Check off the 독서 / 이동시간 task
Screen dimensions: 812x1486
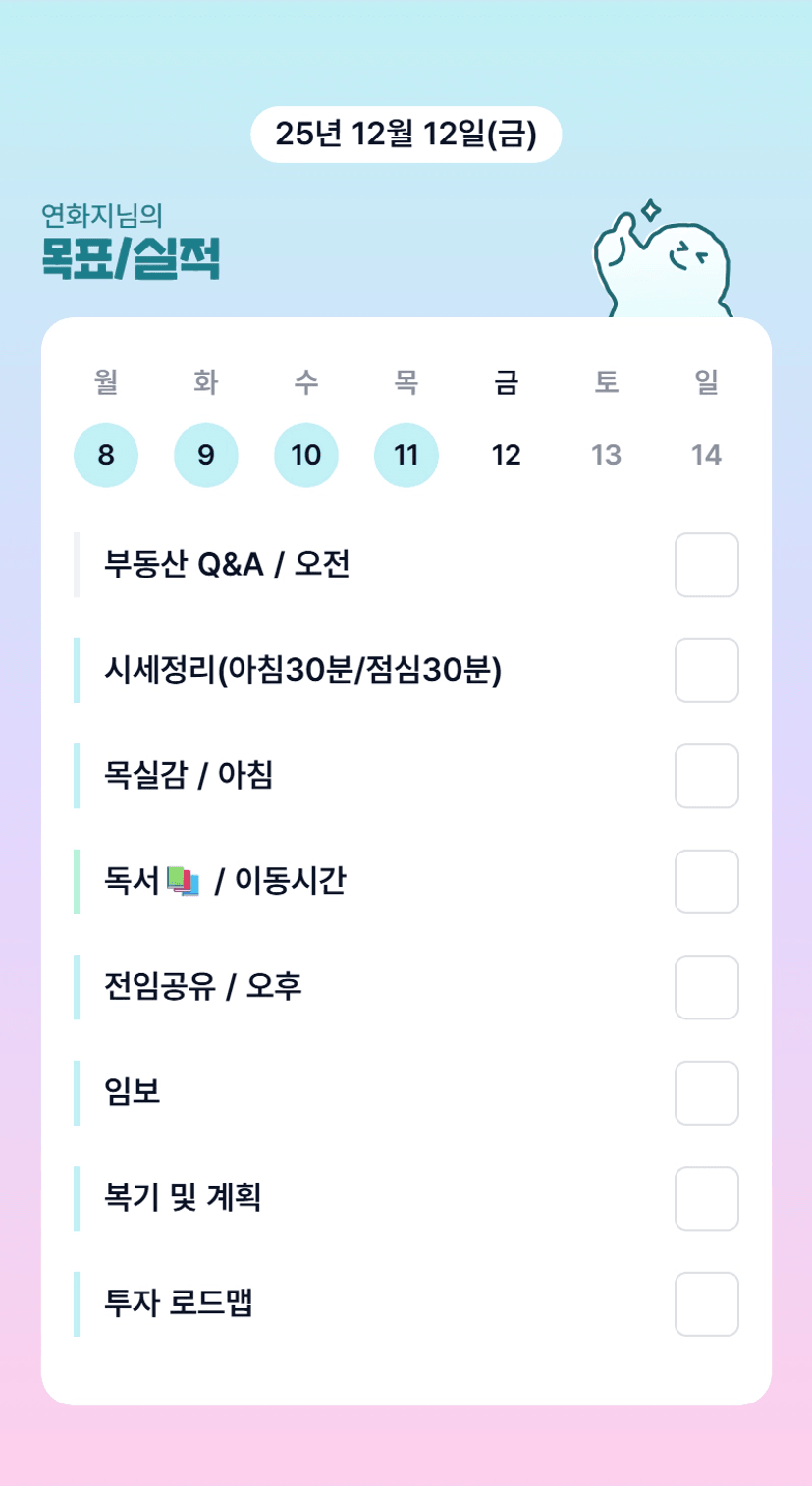[706, 882]
